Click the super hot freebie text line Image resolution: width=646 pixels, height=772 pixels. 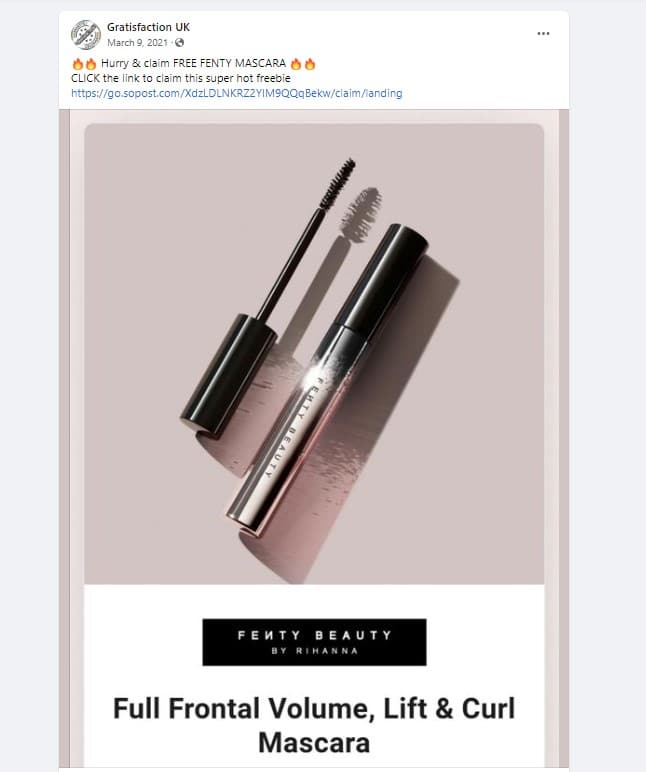(x=181, y=78)
